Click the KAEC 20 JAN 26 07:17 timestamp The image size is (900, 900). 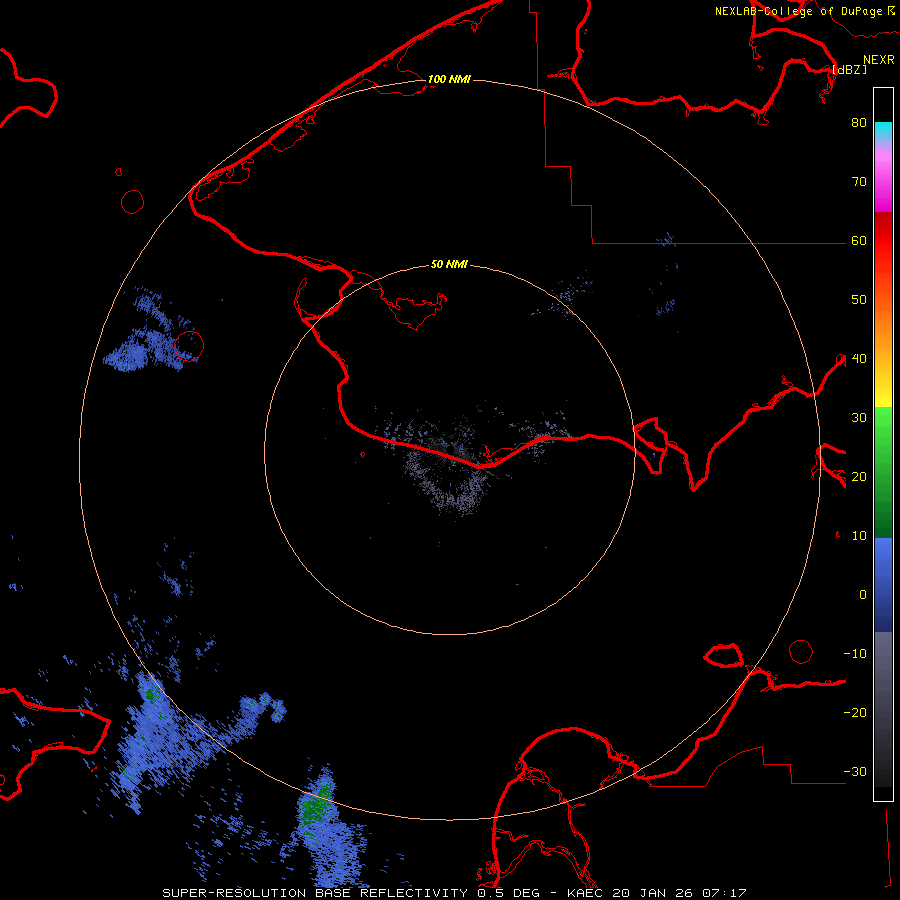657,893
